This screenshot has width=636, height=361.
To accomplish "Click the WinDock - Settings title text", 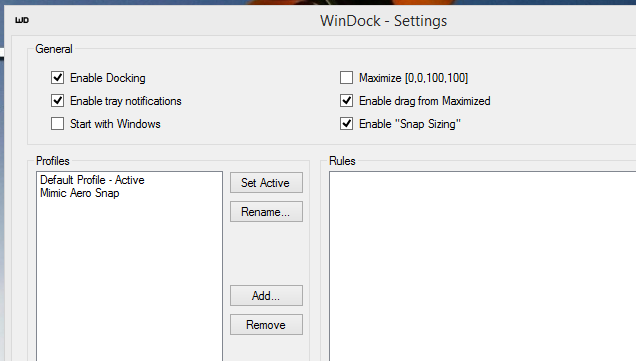I will [x=383, y=21].
